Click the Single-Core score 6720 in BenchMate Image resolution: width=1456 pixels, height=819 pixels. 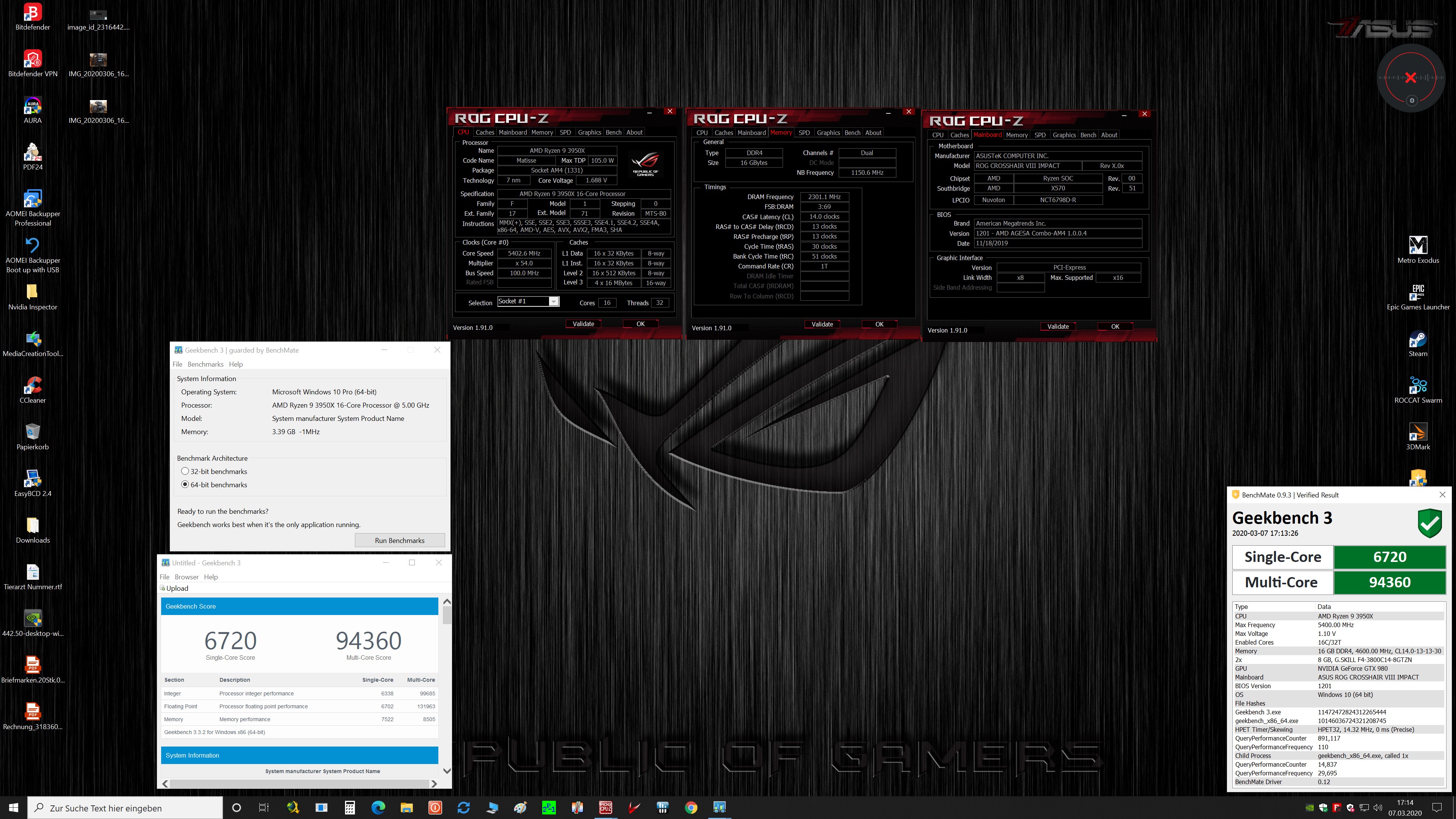1390,557
